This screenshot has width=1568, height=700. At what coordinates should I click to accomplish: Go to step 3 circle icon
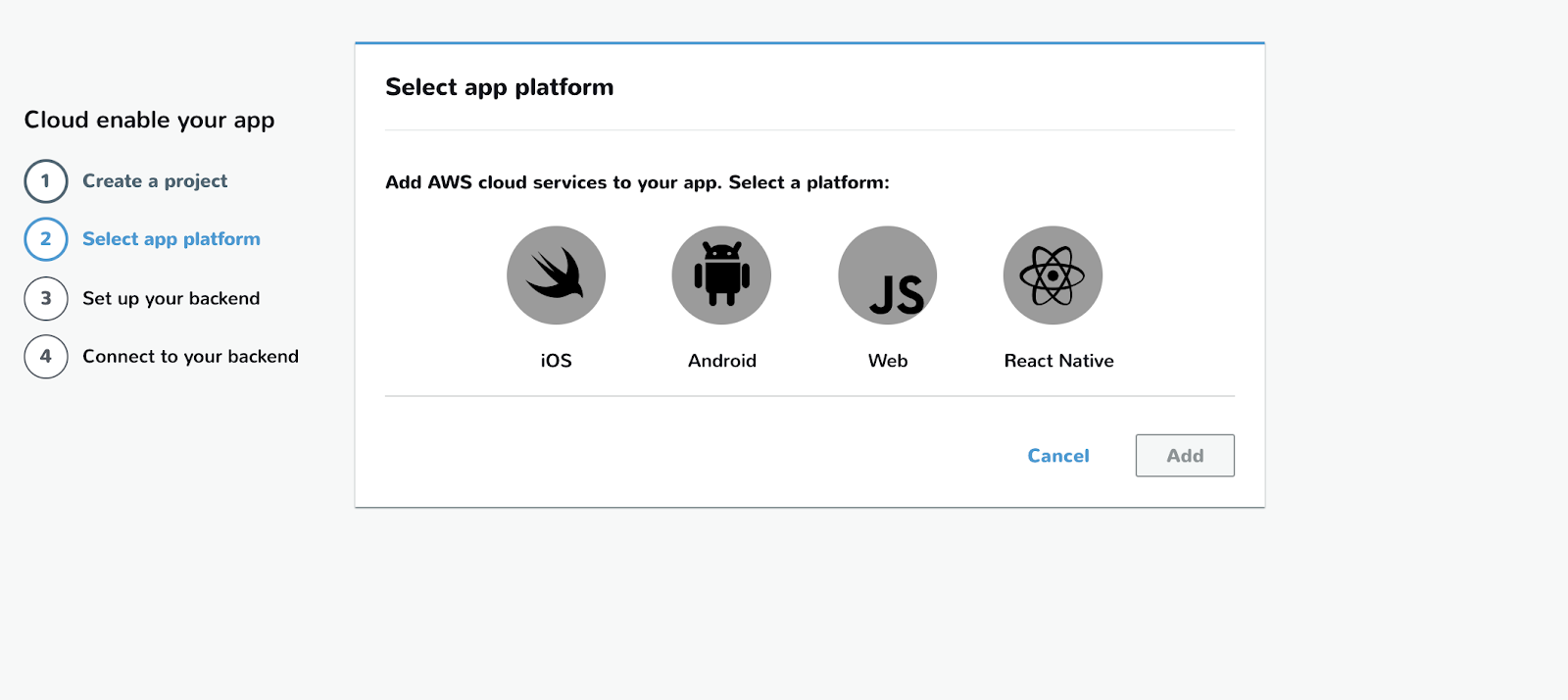pyautogui.click(x=46, y=298)
